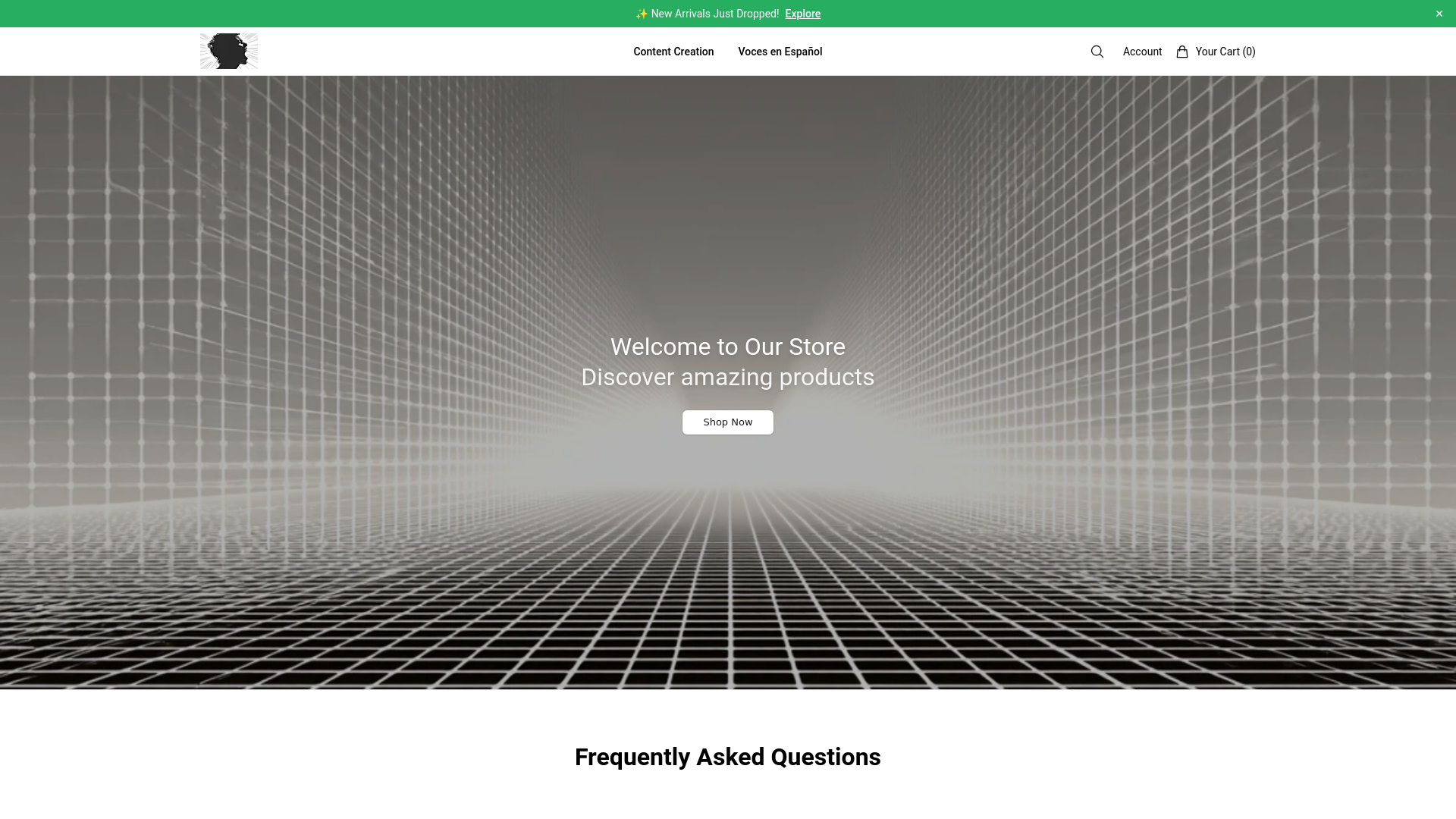Click the 'Discover amazing products' text
The height and width of the screenshot is (819, 1456).
click(x=728, y=377)
